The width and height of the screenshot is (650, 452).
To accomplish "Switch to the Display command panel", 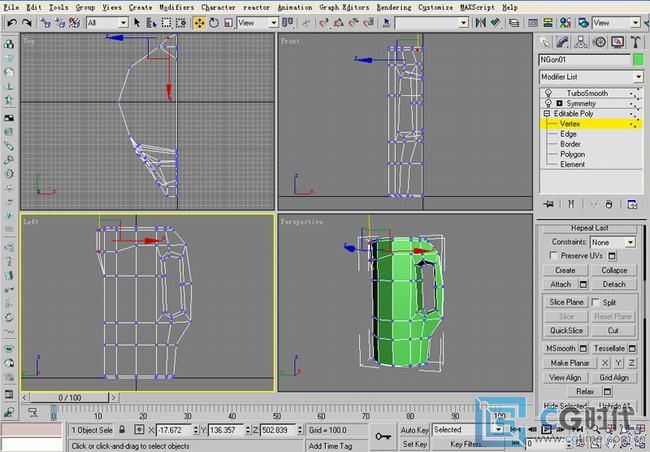I will tap(617, 42).
